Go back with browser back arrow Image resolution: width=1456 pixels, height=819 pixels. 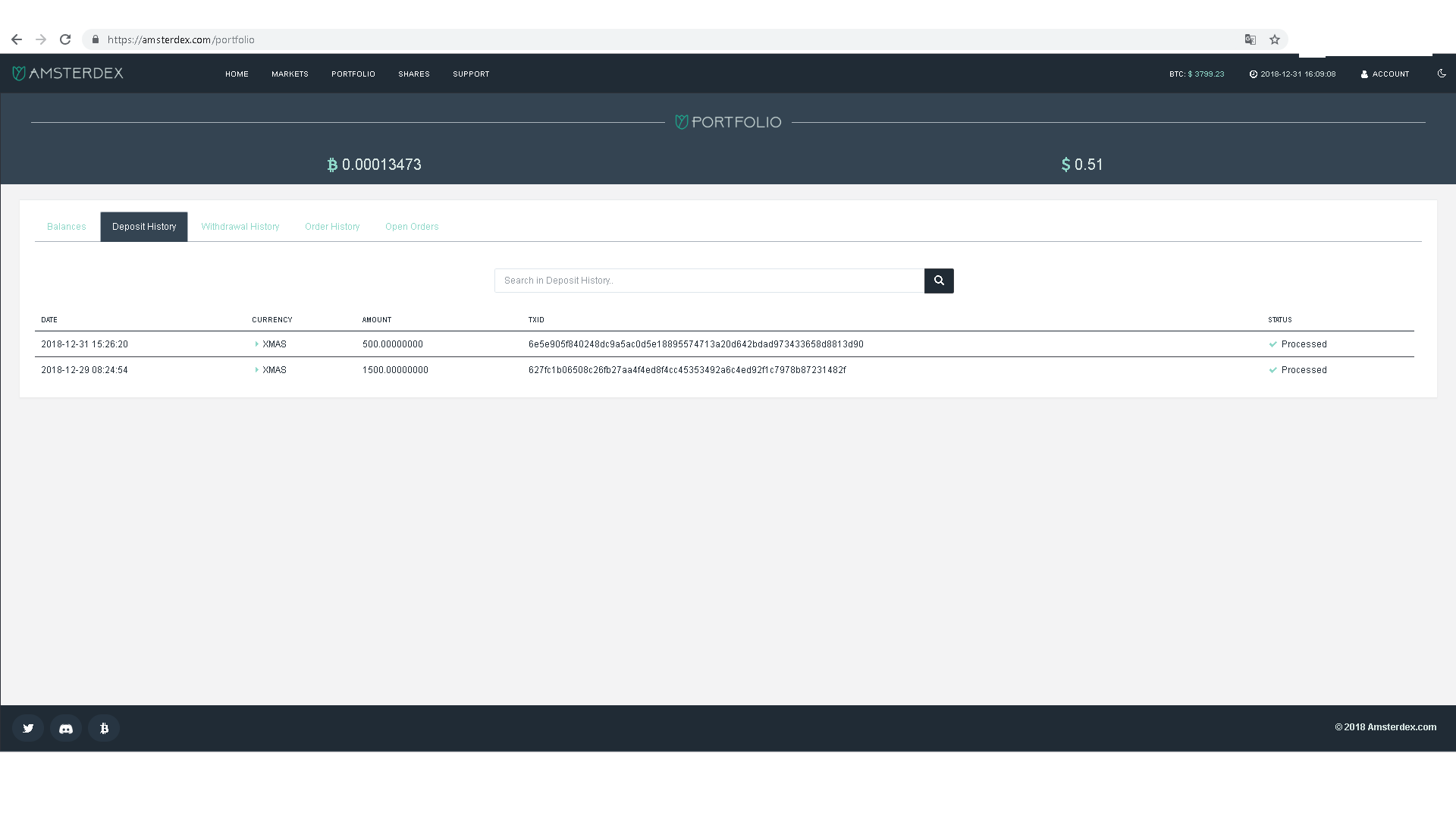tap(17, 39)
